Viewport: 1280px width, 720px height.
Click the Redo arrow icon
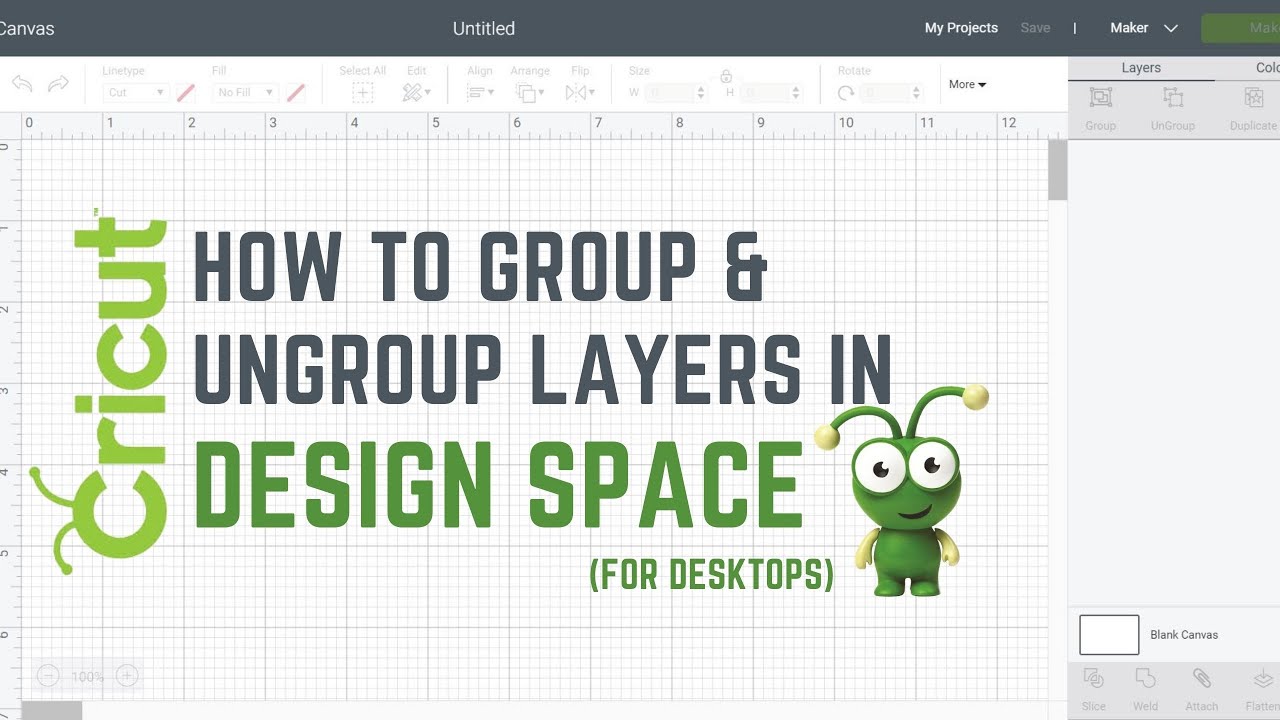[x=59, y=84]
